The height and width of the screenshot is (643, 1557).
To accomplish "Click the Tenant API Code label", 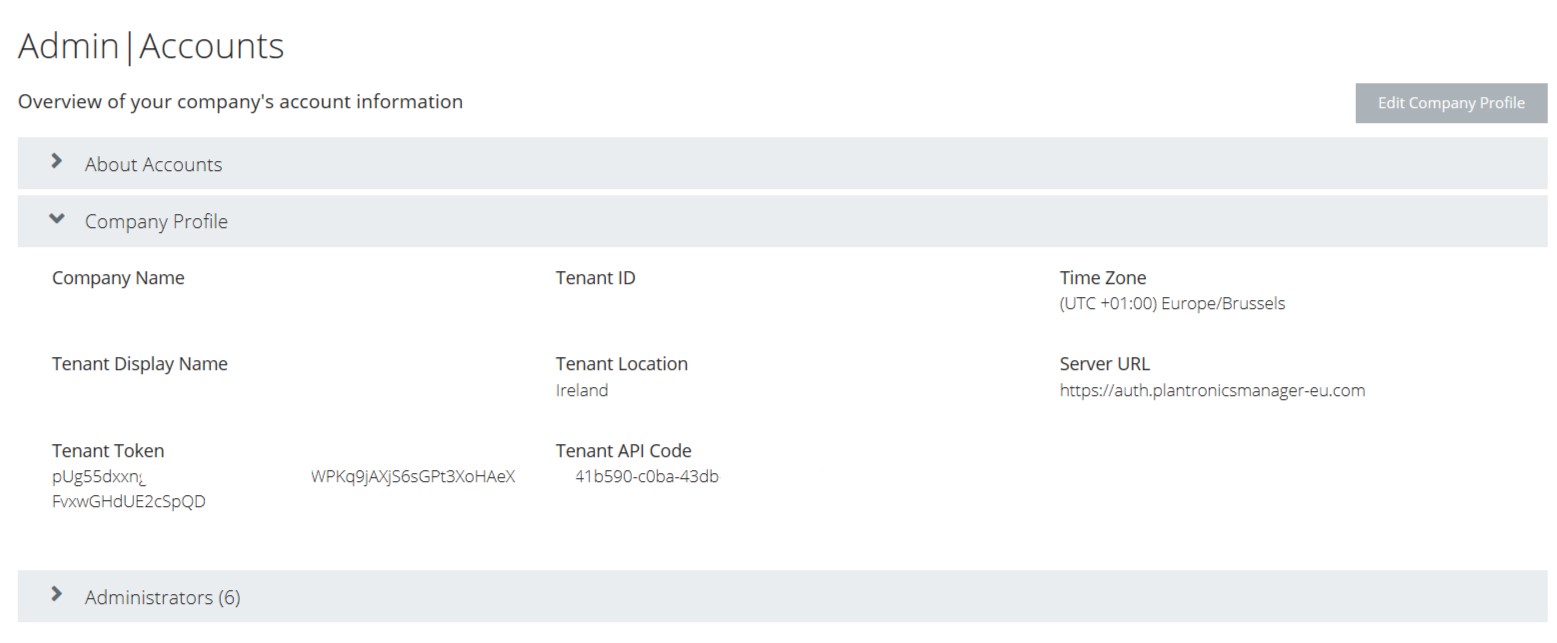I will (623, 451).
